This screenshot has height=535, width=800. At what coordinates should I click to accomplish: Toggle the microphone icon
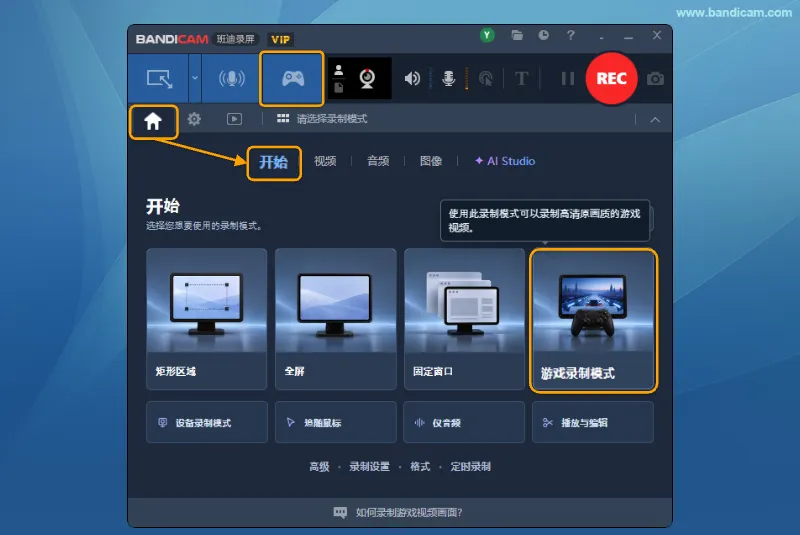[x=448, y=79]
